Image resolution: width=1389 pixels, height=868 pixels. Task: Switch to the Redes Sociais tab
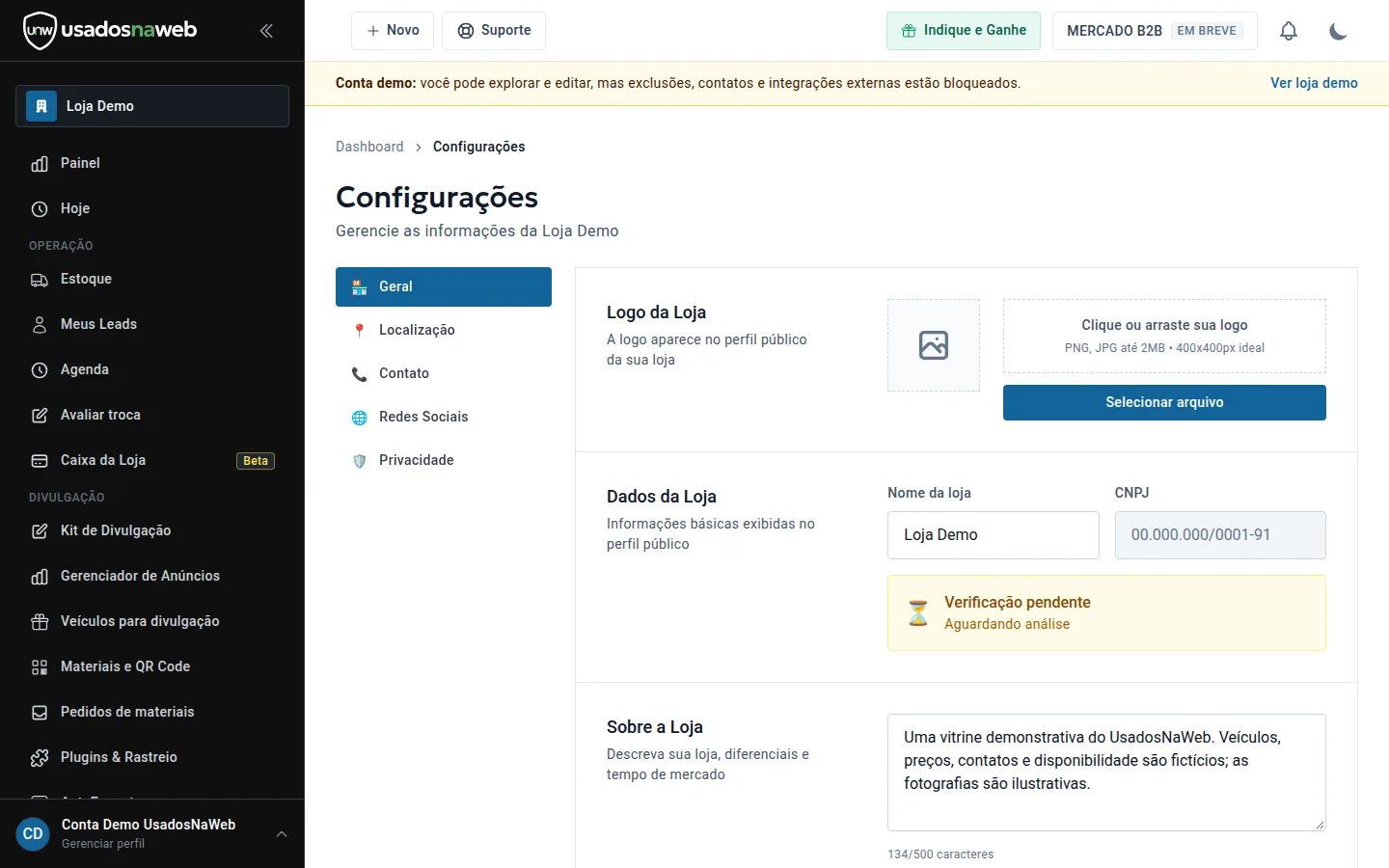click(x=444, y=417)
